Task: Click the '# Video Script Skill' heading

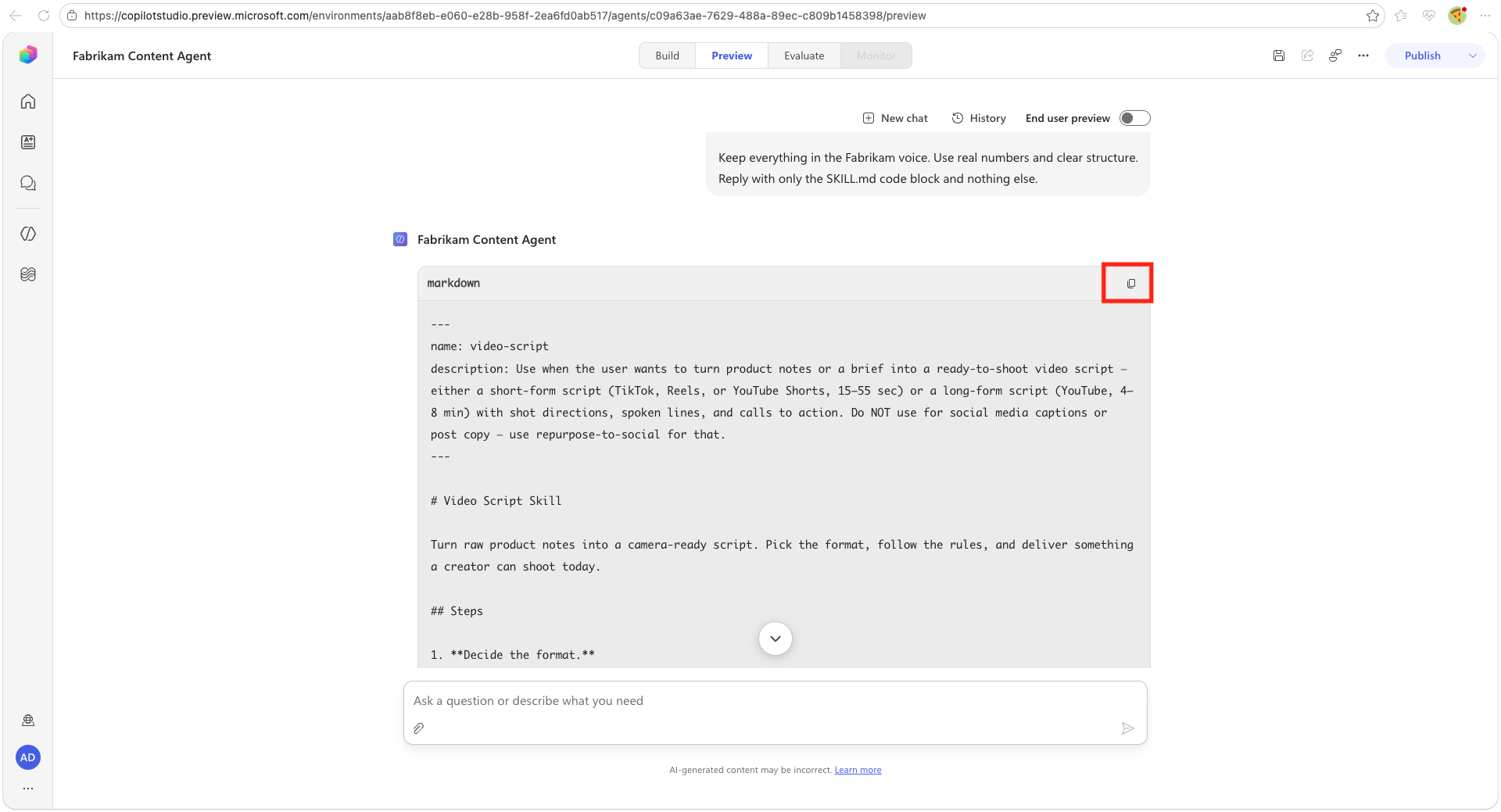Action: pyautogui.click(x=496, y=501)
